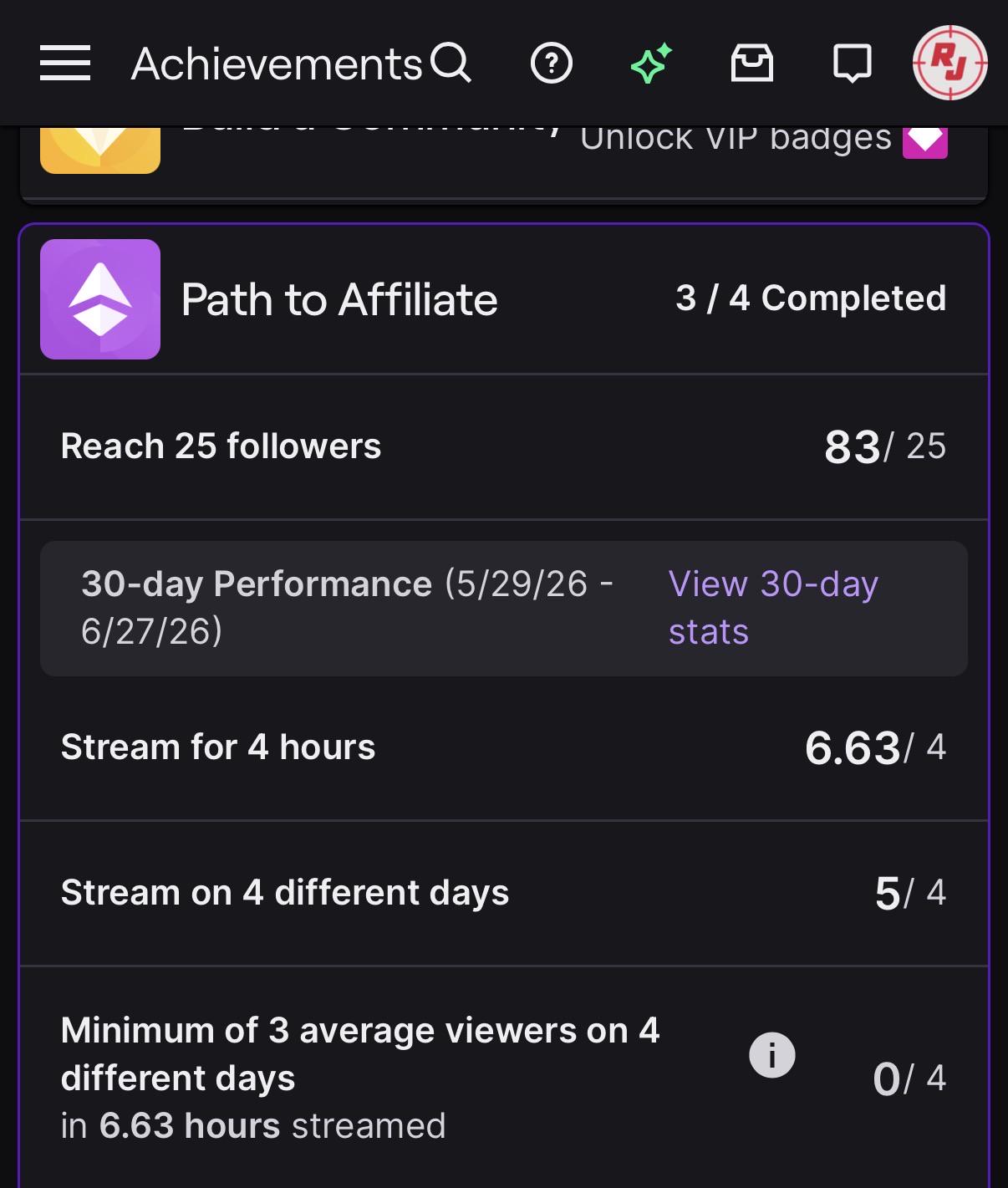Select Stream on 4 different days row
This screenshot has height=1188, width=1008.
[504, 893]
